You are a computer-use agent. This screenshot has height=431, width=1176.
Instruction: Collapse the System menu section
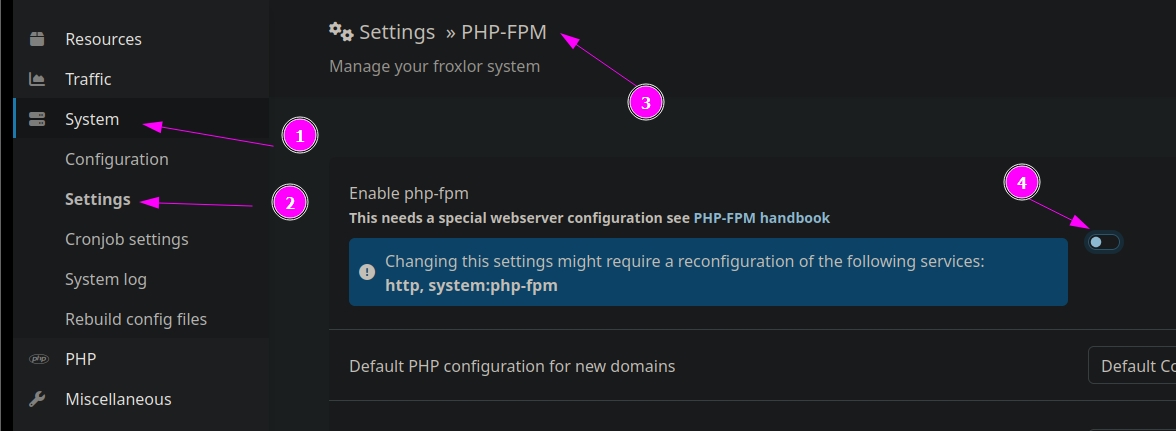141,119
